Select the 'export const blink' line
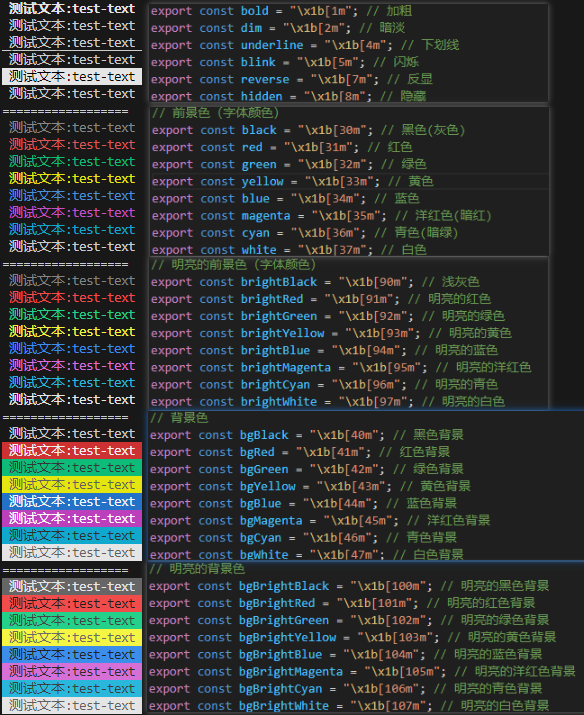 (x=285, y=62)
